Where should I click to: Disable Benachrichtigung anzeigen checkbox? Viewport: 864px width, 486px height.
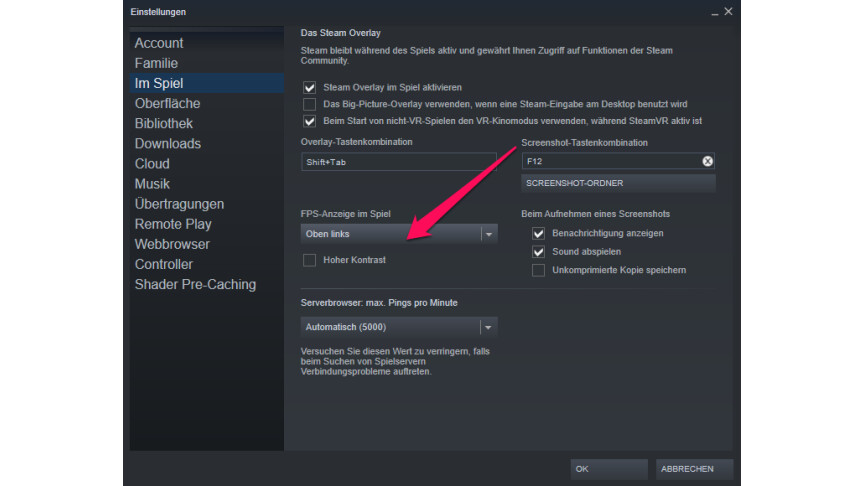coord(539,233)
